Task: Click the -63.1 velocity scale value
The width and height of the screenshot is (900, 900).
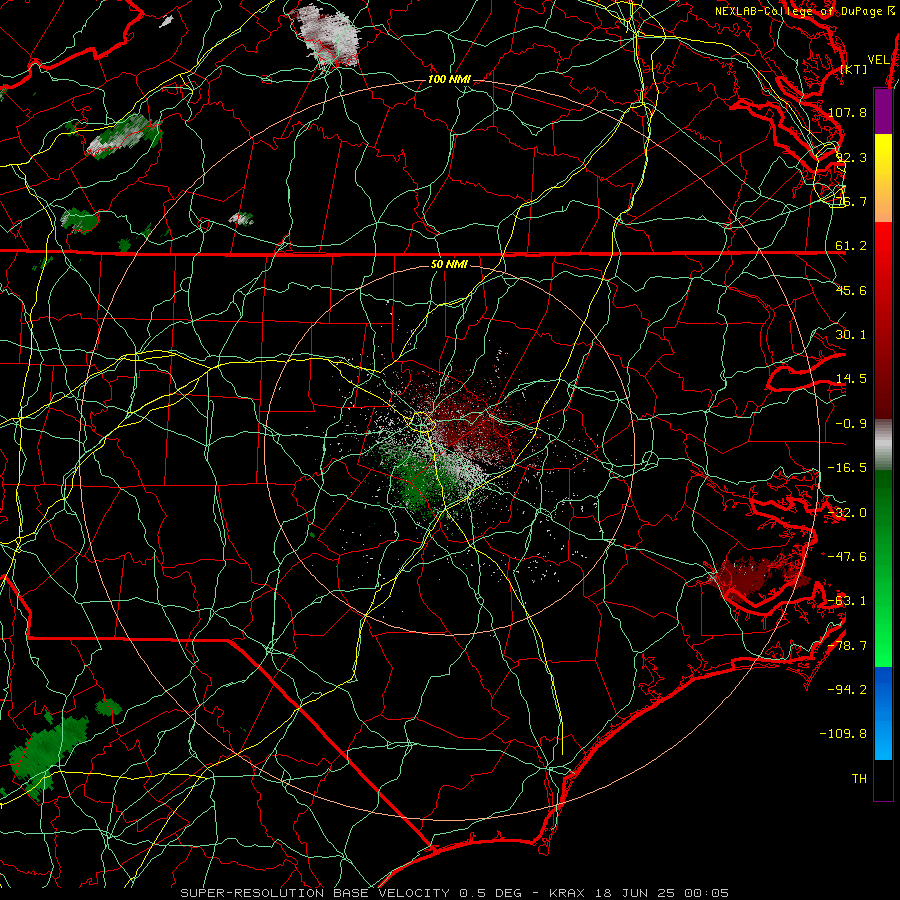Action: point(847,601)
